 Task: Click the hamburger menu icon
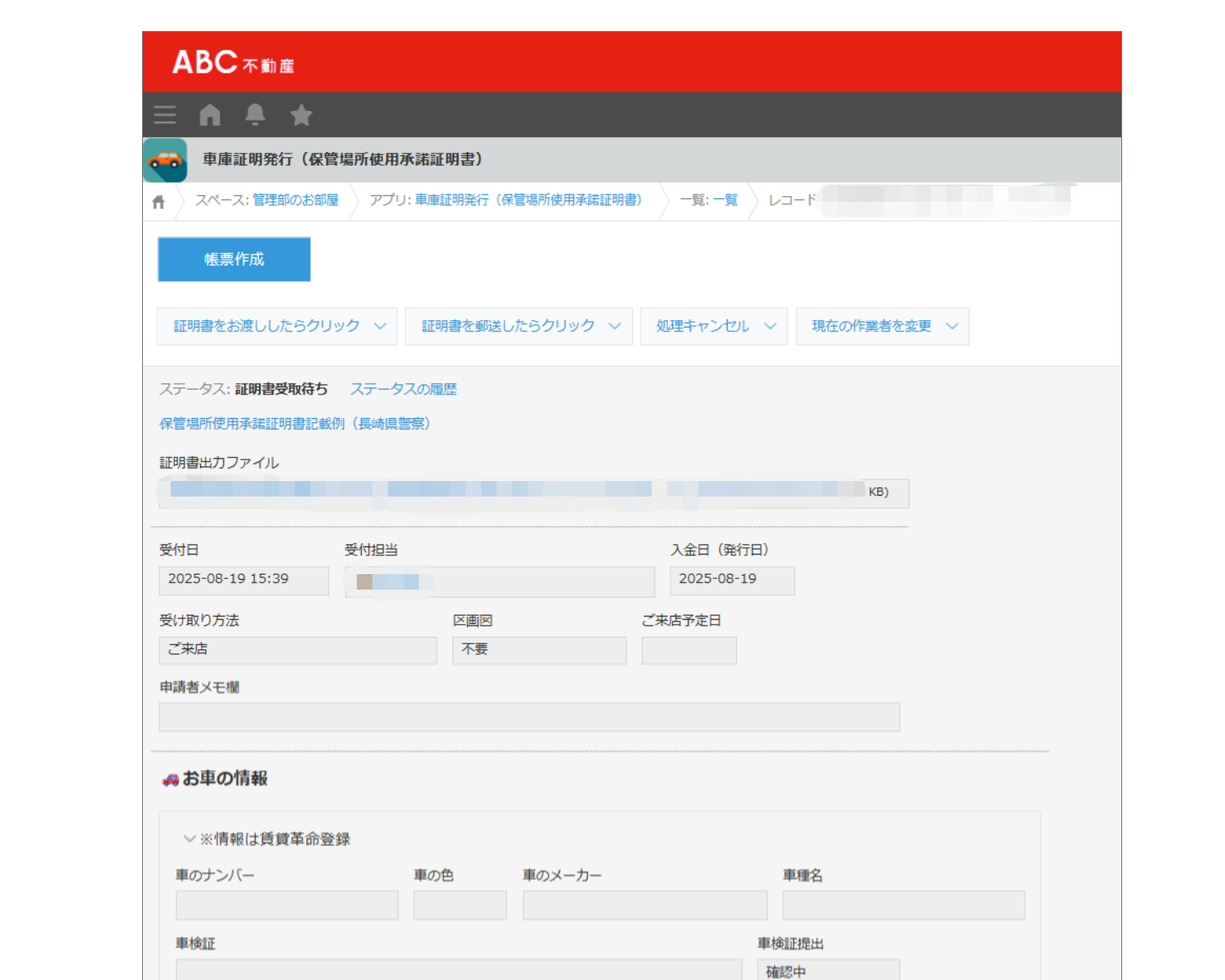(x=164, y=114)
